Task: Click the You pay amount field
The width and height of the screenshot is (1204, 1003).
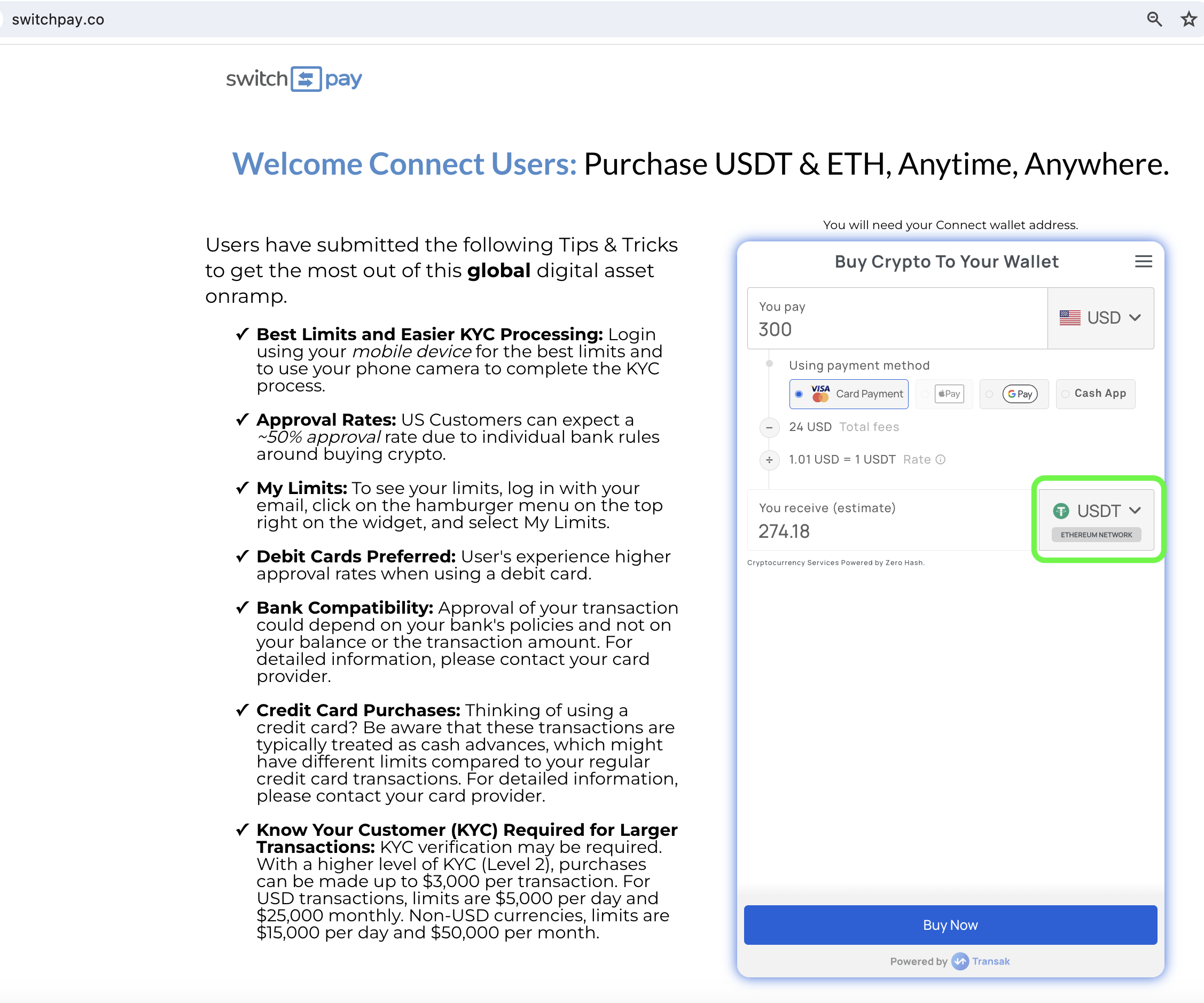Action: tap(897, 318)
